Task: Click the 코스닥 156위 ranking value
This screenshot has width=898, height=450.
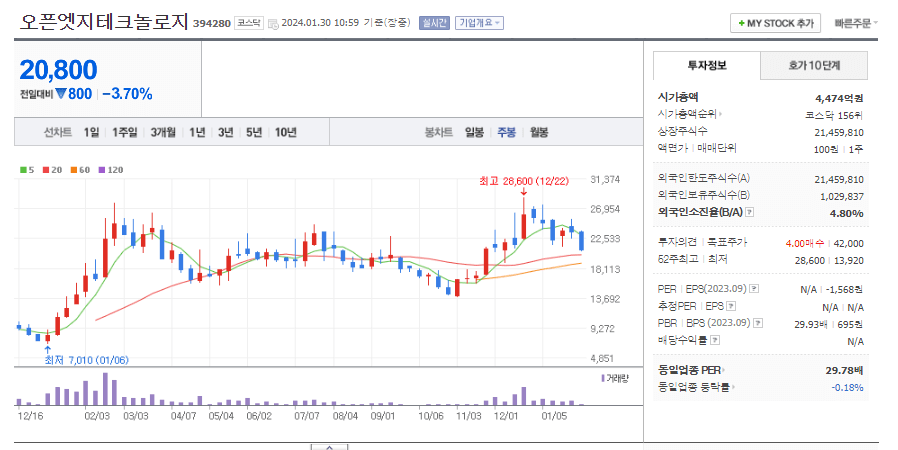Action: pyautogui.click(x=834, y=115)
